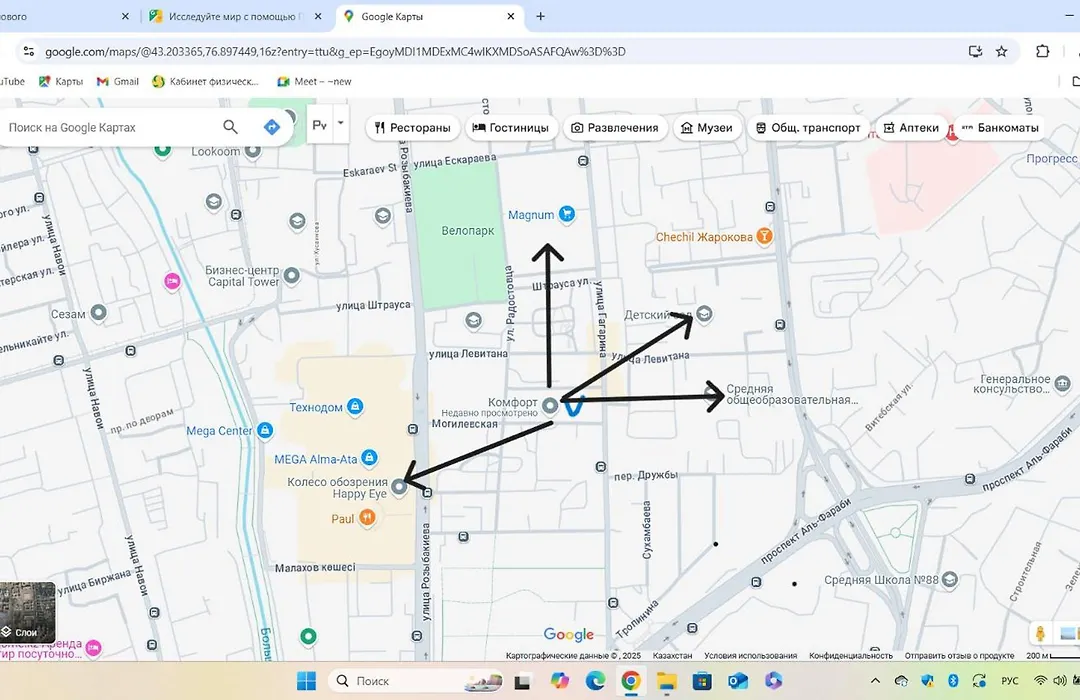The image size is (1080, 700).
Task: Filter map by Банкоматы
Action: pos(1000,127)
